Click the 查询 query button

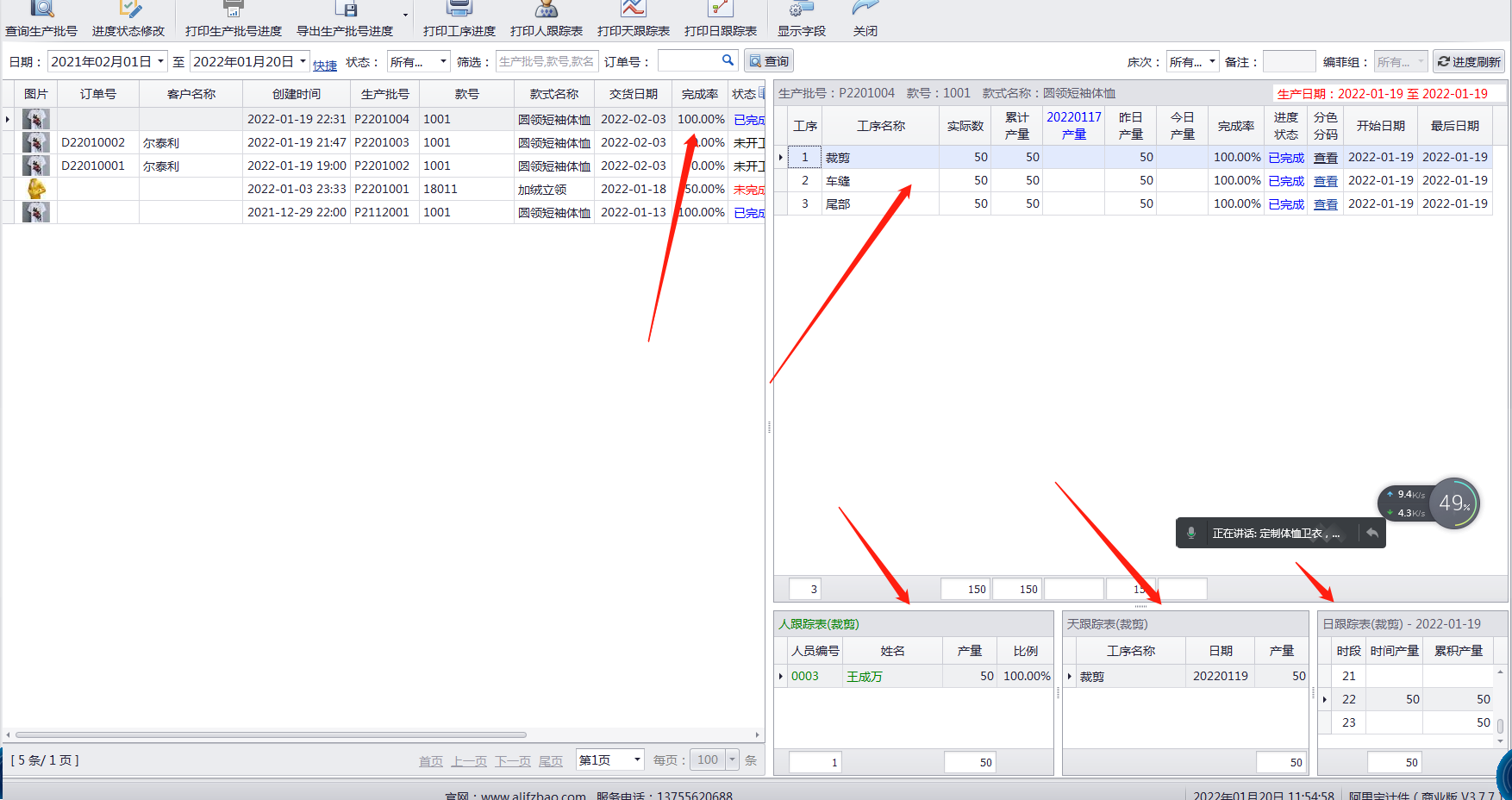(x=768, y=60)
